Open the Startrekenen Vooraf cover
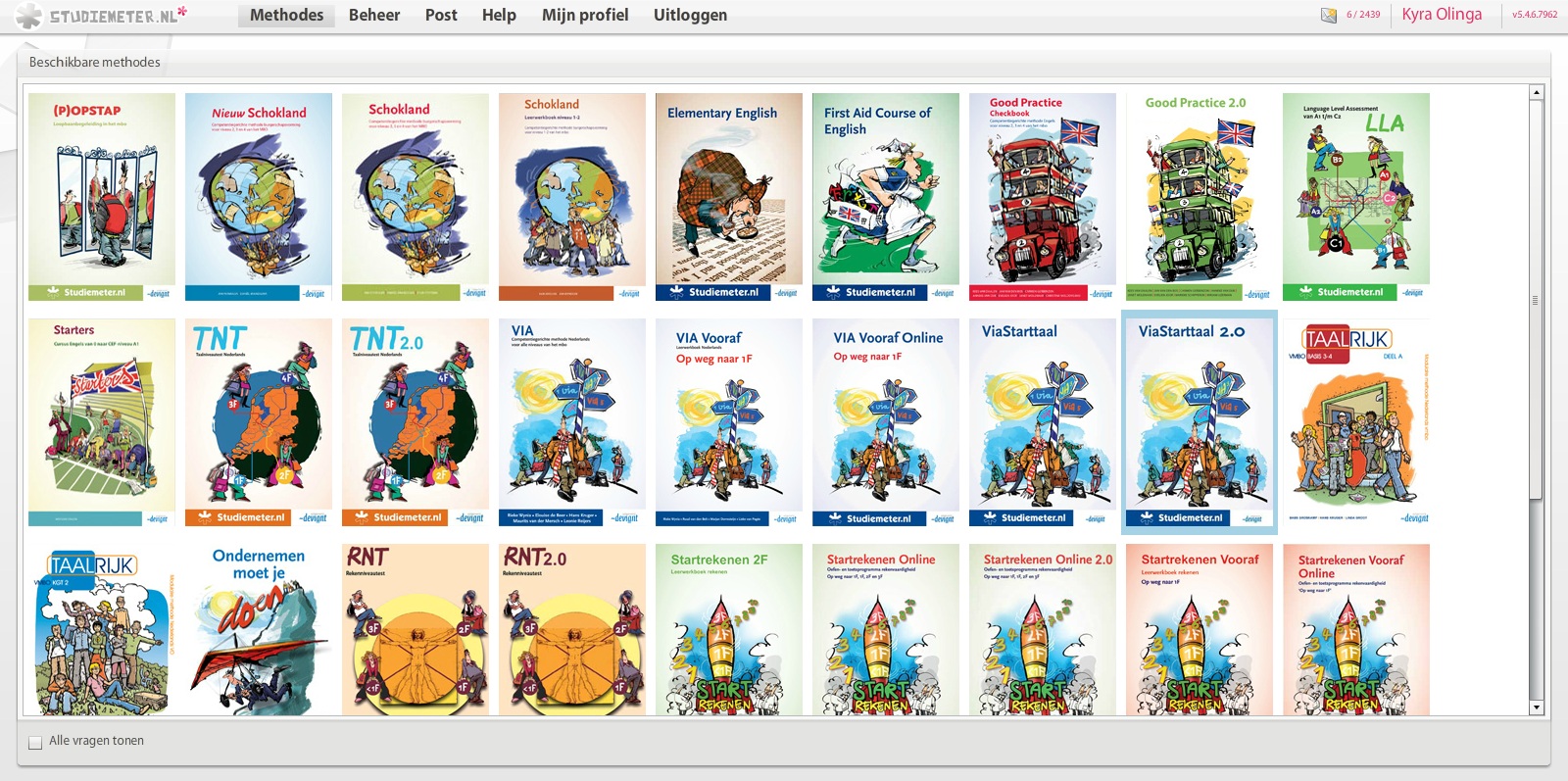 coord(1200,629)
